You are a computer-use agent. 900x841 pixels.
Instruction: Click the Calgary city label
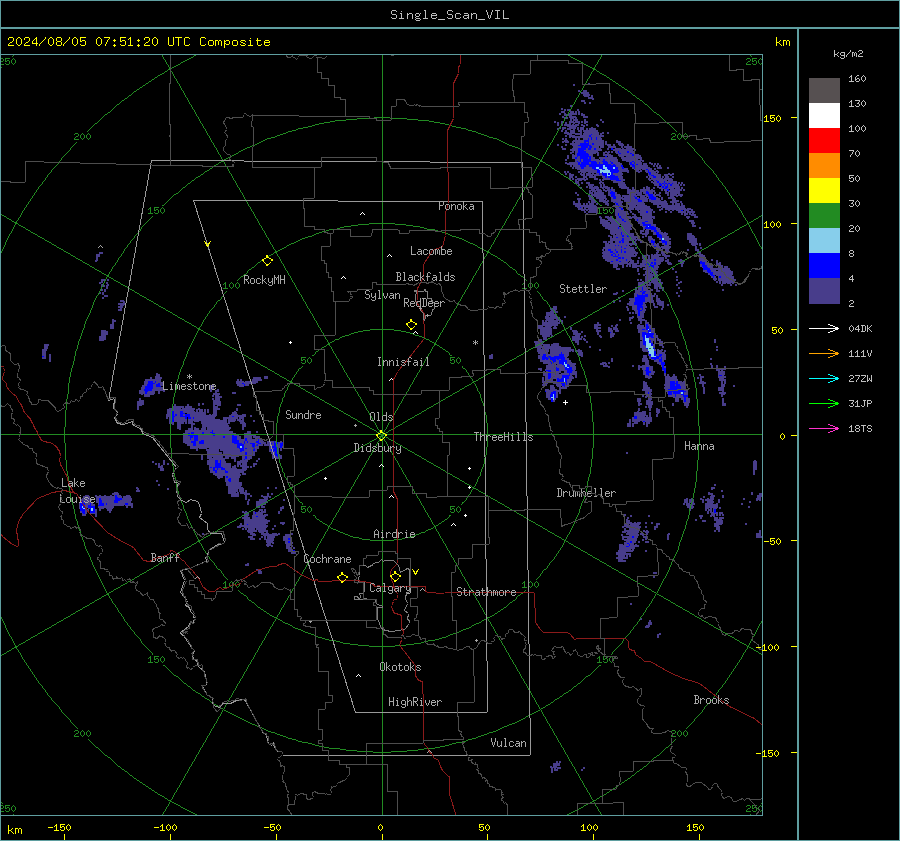coord(390,588)
